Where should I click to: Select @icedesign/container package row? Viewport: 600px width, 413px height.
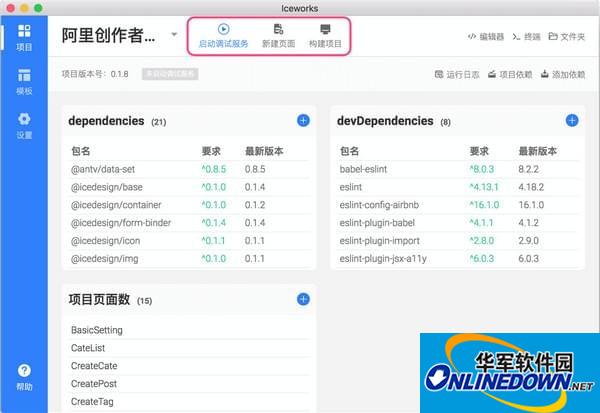click(189, 205)
